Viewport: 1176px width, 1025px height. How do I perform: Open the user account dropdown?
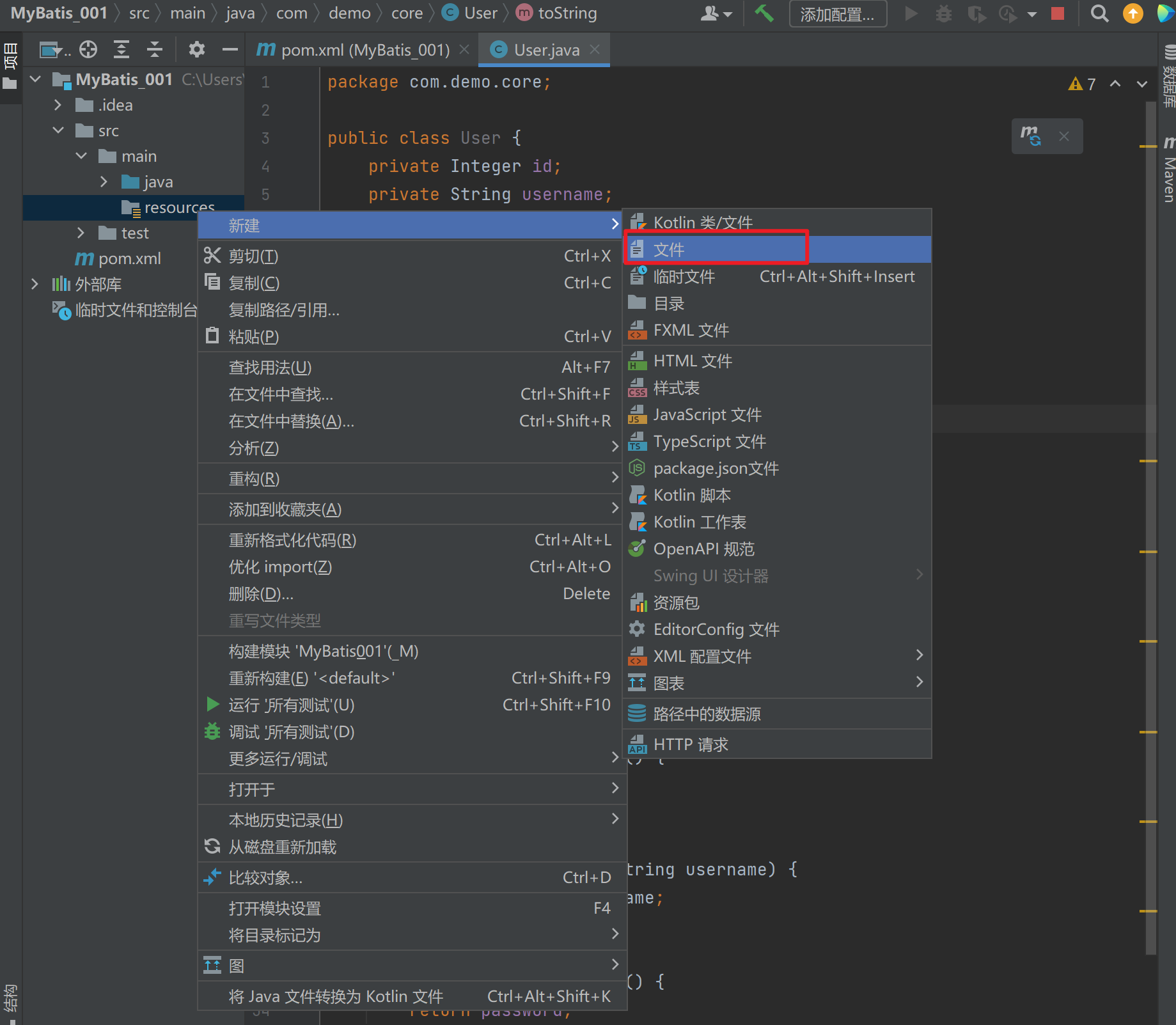[x=716, y=13]
